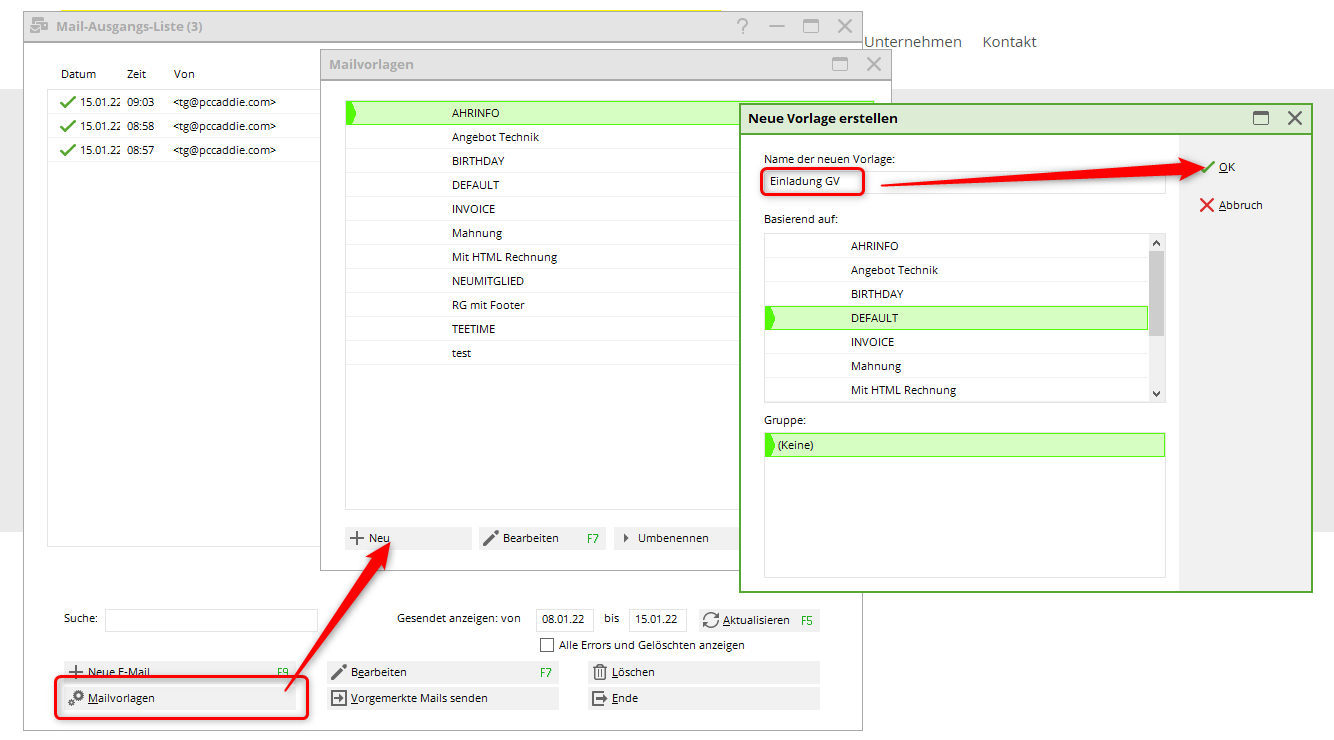Click the green checkmark beside OK
1334x740 pixels.
(x=1207, y=167)
